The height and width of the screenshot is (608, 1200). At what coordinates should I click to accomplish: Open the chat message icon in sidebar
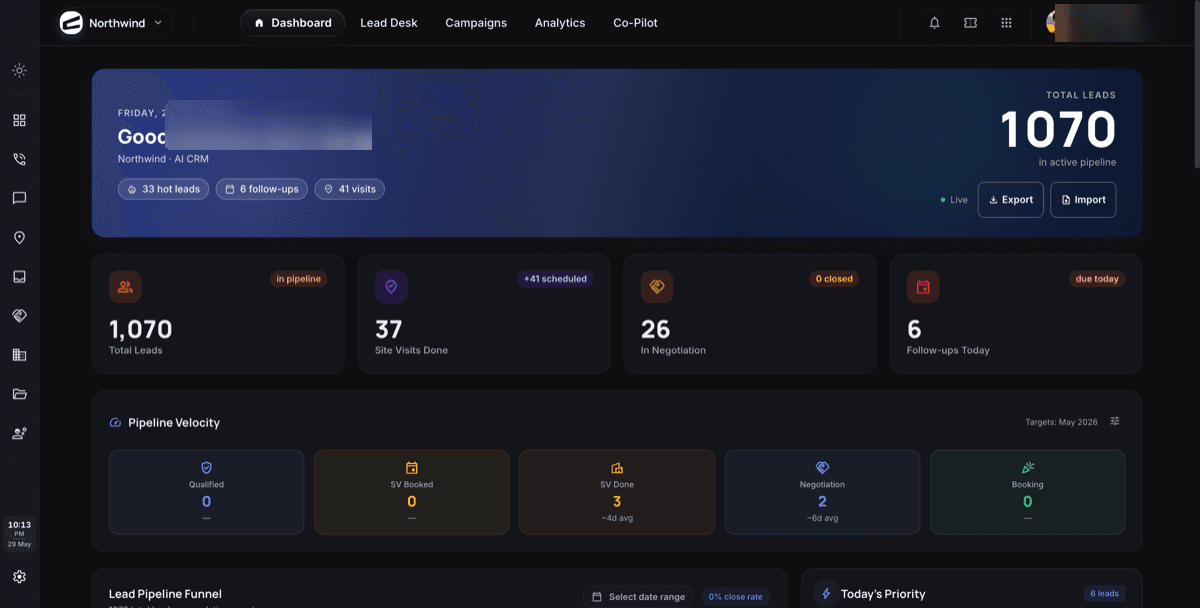[x=19, y=198]
